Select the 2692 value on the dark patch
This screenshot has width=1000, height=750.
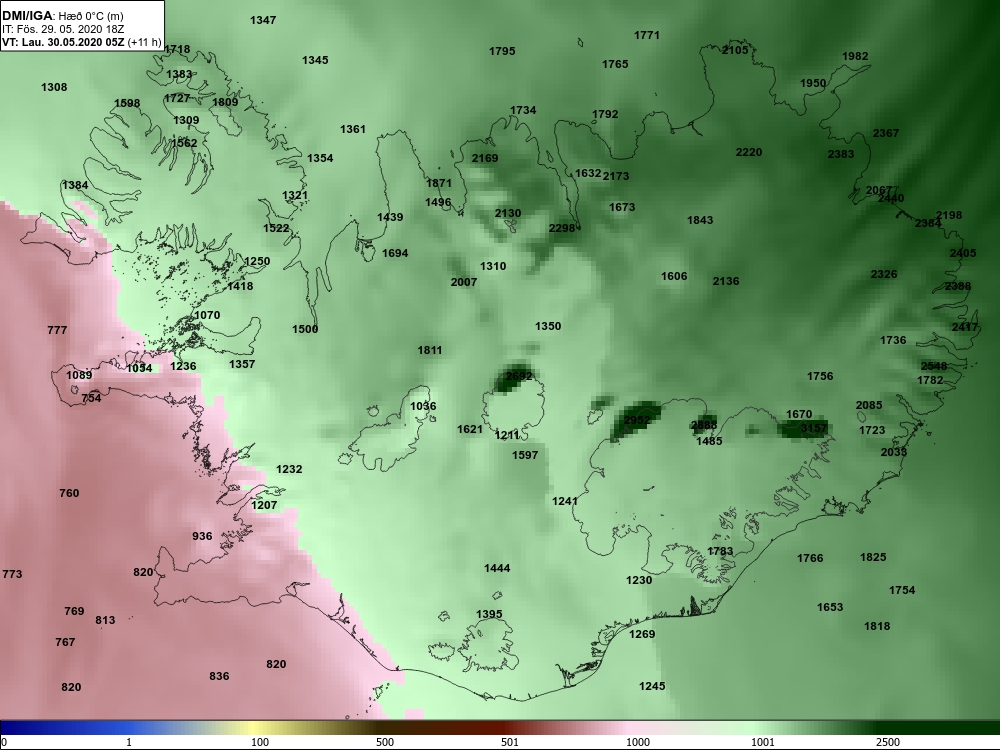click(518, 376)
